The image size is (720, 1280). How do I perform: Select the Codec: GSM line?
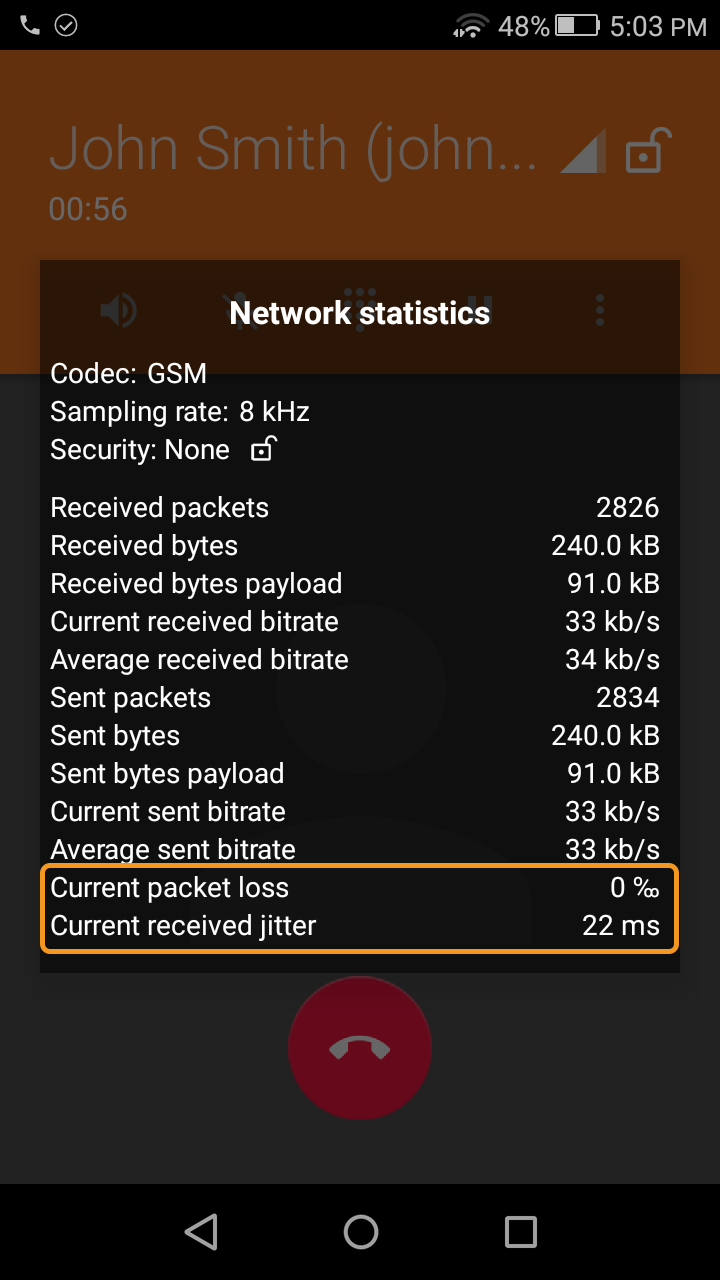pyautogui.click(x=129, y=374)
